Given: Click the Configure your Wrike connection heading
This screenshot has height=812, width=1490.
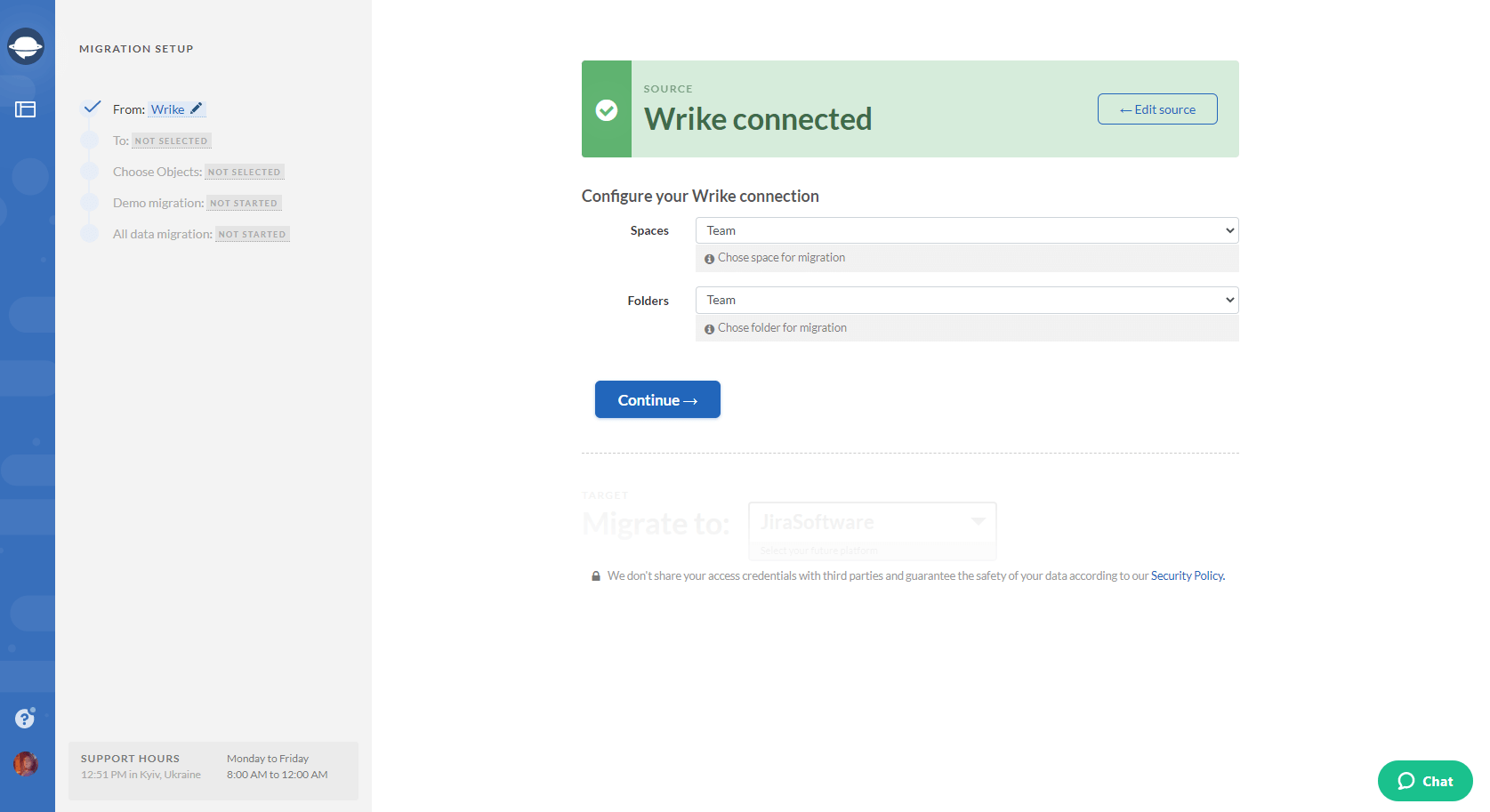Looking at the screenshot, I should pyautogui.click(x=700, y=197).
